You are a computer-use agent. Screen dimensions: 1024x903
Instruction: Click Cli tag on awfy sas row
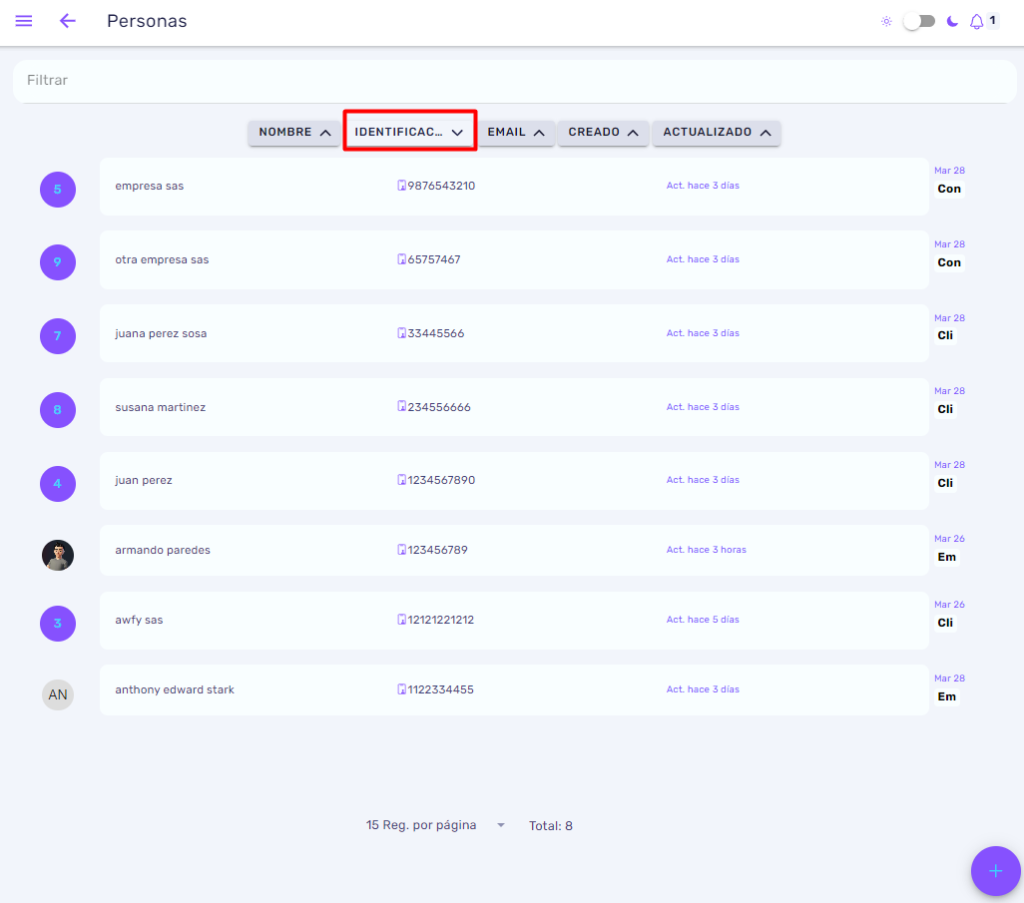coord(945,623)
